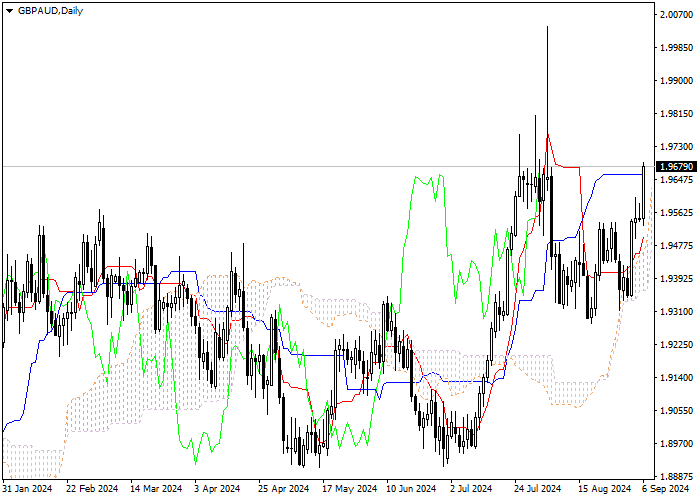Click the 1.89700 price scale label

[676, 444]
